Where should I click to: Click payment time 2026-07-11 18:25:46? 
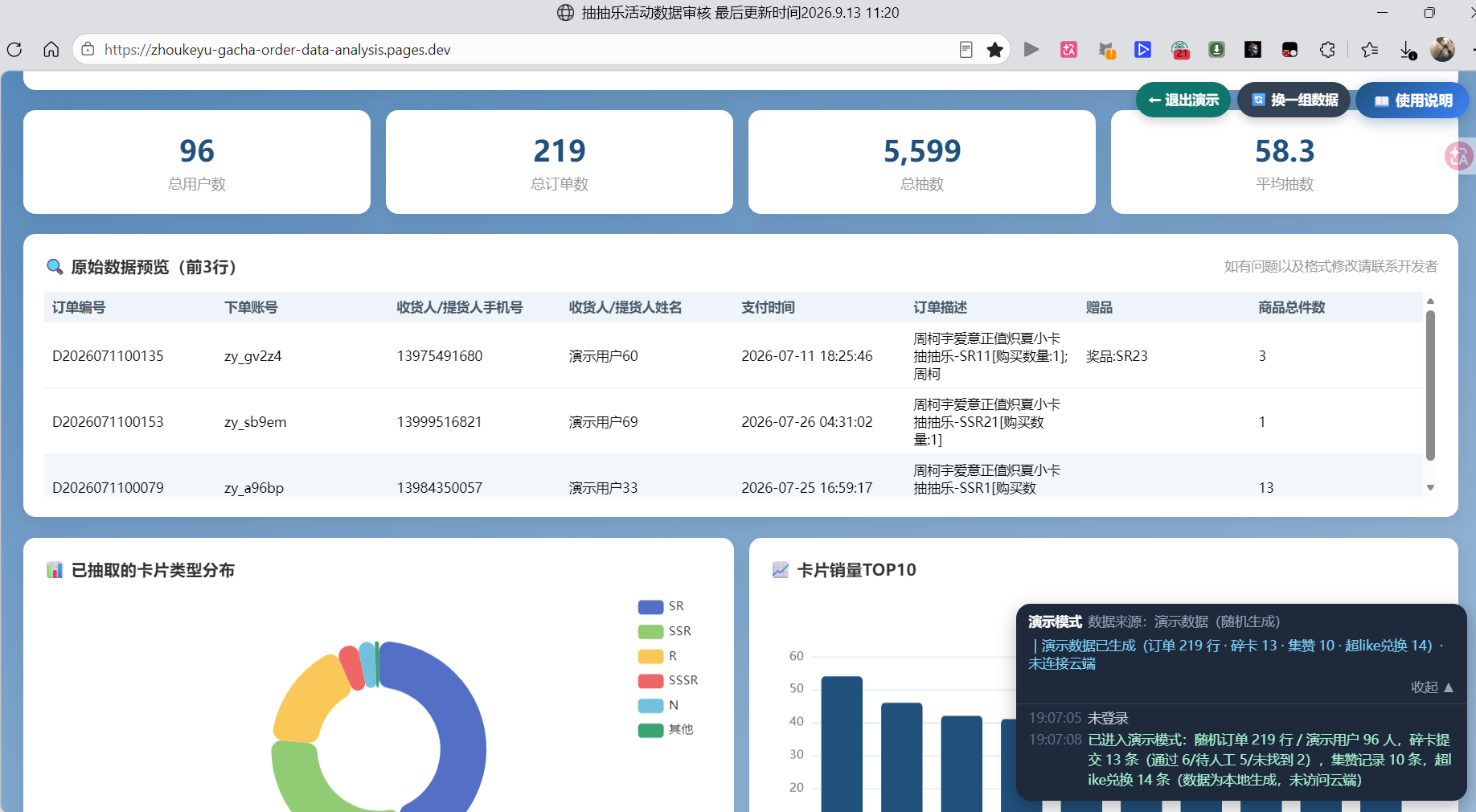pyautogui.click(x=807, y=356)
